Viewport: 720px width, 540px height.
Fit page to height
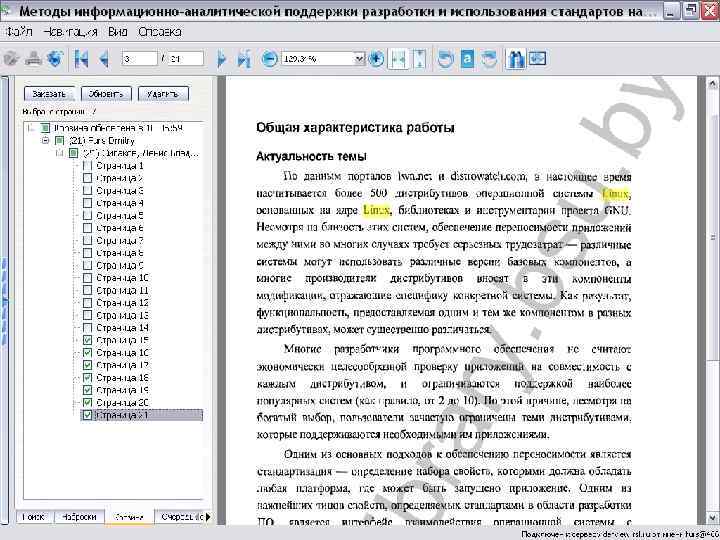[x=420, y=59]
